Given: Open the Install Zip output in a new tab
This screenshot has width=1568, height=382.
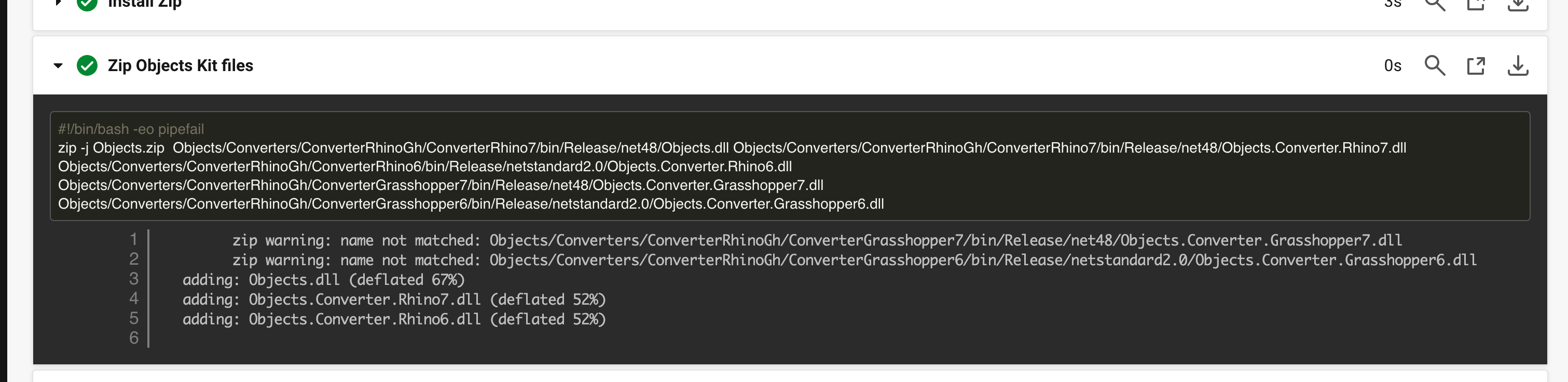Looking at the screenshot, I should point(1477,5).
